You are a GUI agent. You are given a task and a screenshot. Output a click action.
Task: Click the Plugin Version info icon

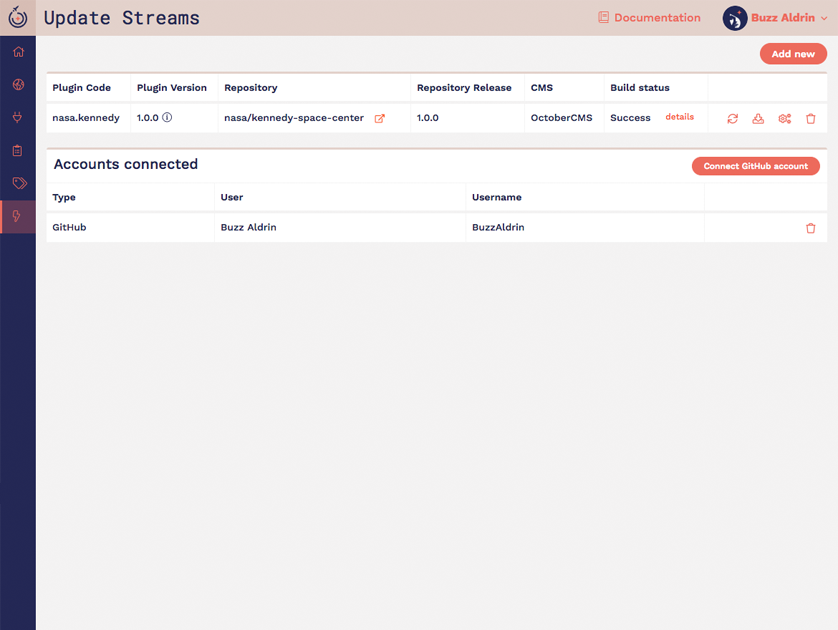coord(167,117)
